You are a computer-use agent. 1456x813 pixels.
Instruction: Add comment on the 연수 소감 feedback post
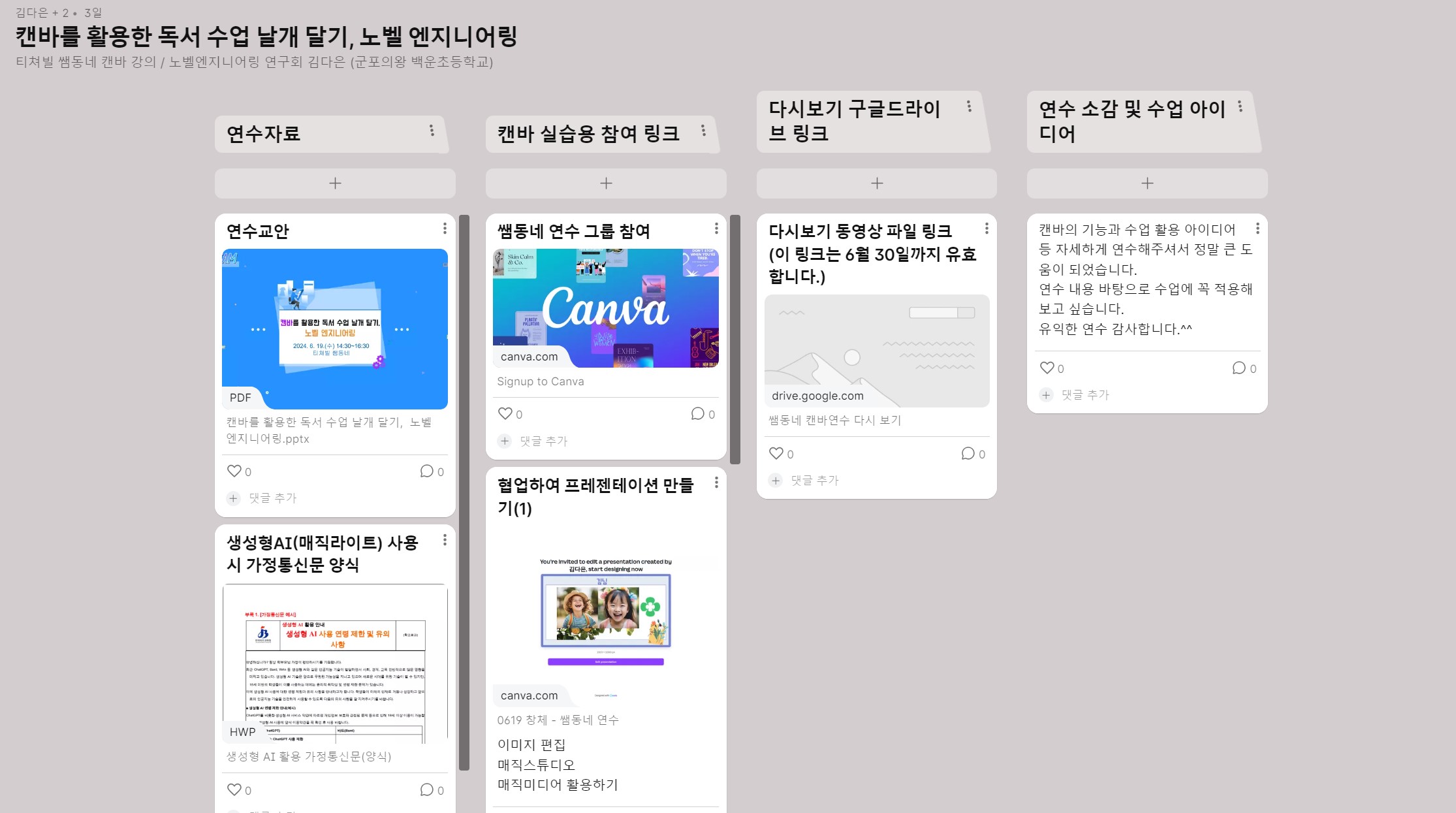pos(1084,395)
